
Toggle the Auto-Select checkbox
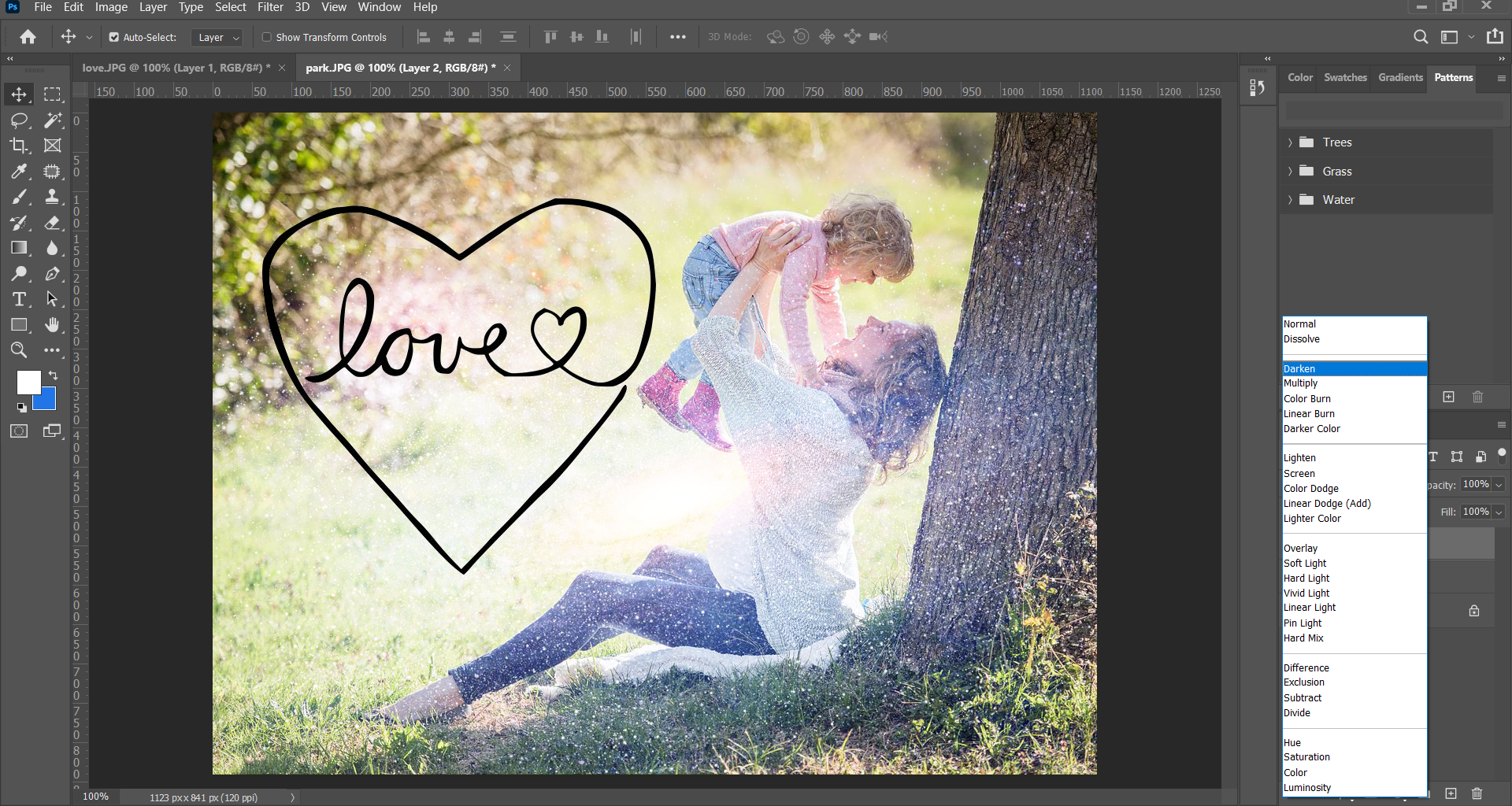coord(114,37)
